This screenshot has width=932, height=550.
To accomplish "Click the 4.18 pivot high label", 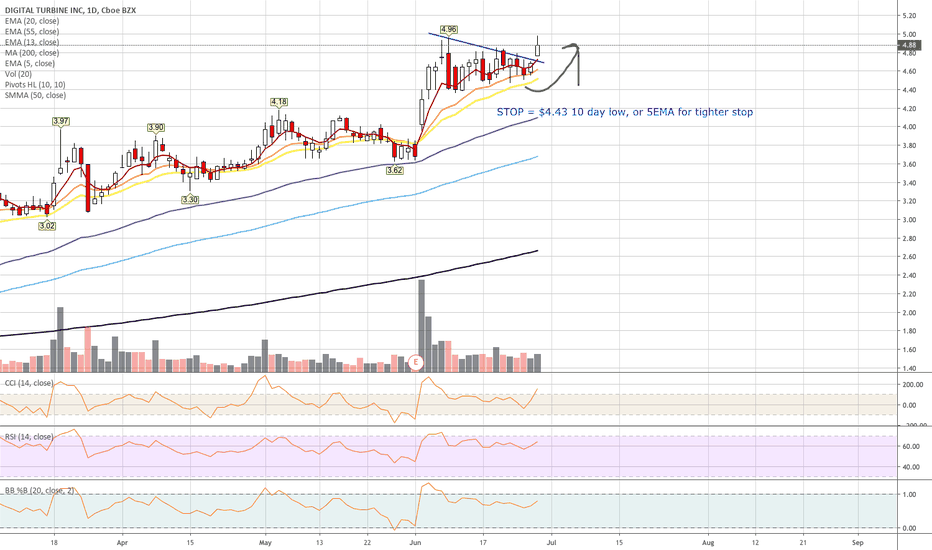I will point(279,102).
